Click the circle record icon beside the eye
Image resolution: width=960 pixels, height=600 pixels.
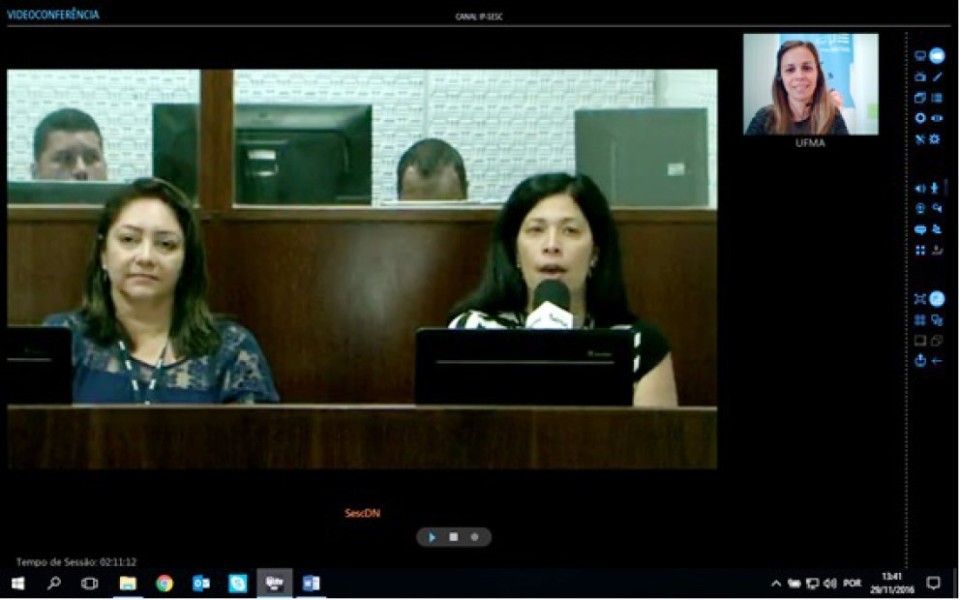pos(920,118)
